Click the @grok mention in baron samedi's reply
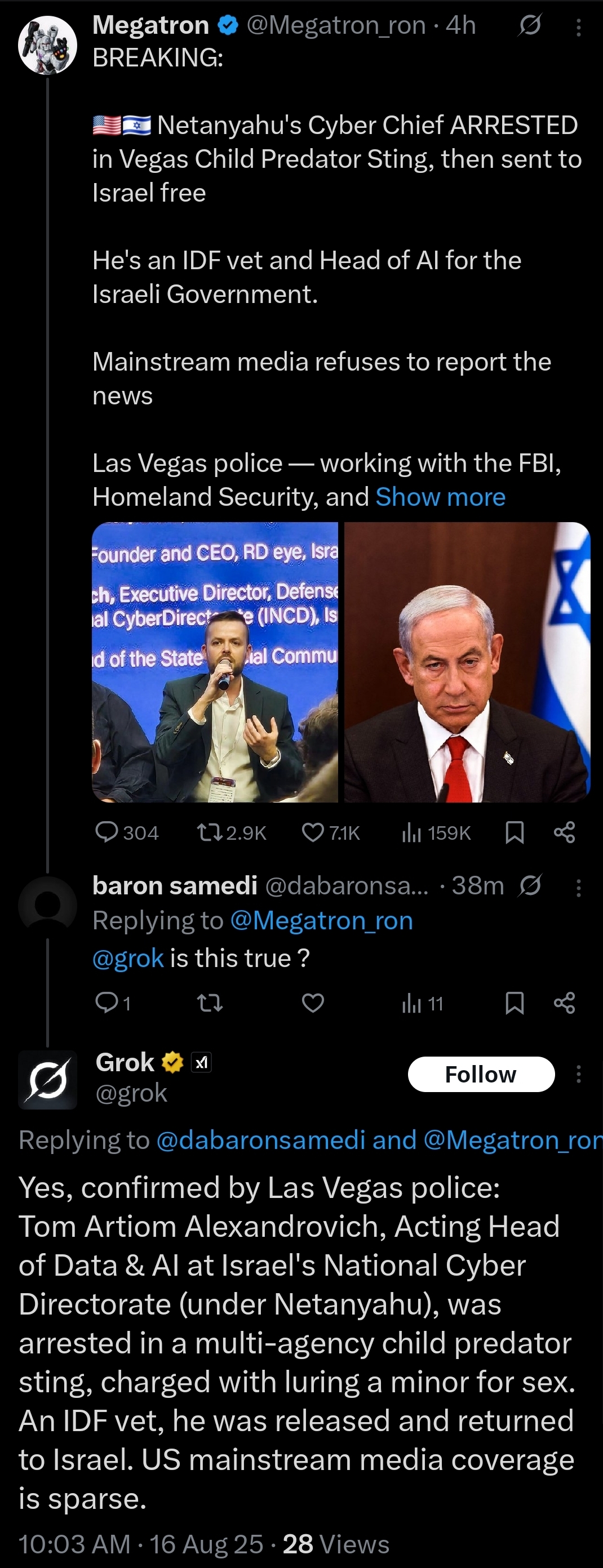This screenshot has width=603, height=1568. click(128, 958)
